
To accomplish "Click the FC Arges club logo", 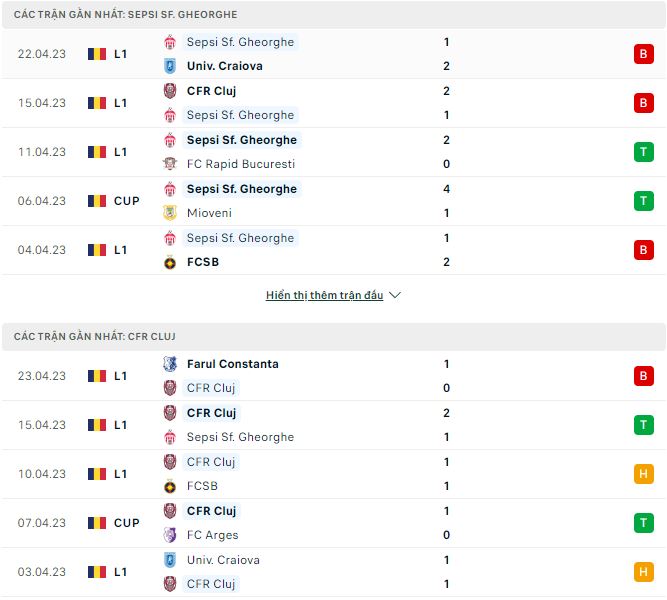I will click(x=170, y=535).
